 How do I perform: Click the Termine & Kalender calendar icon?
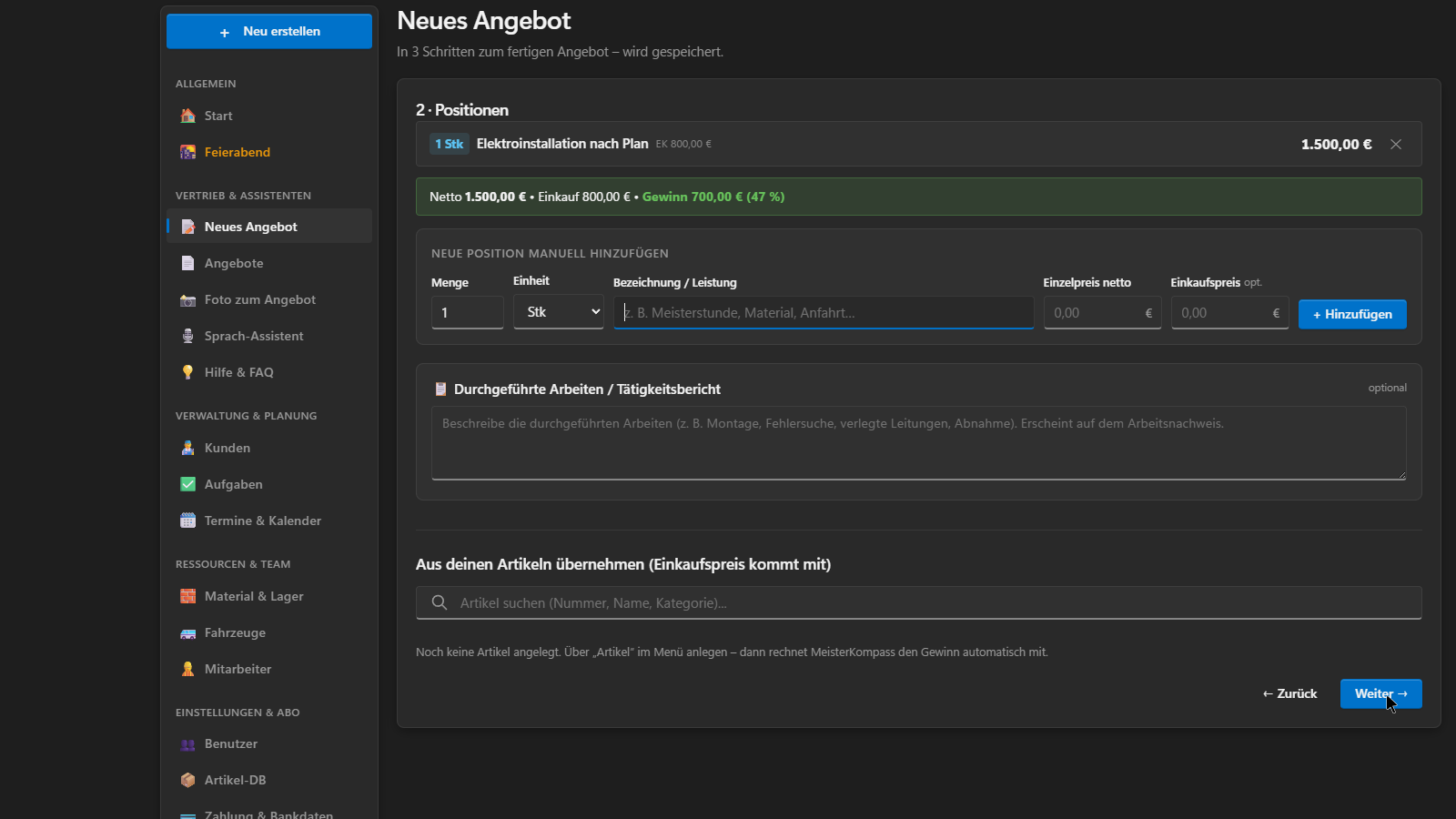click(187, 521)
